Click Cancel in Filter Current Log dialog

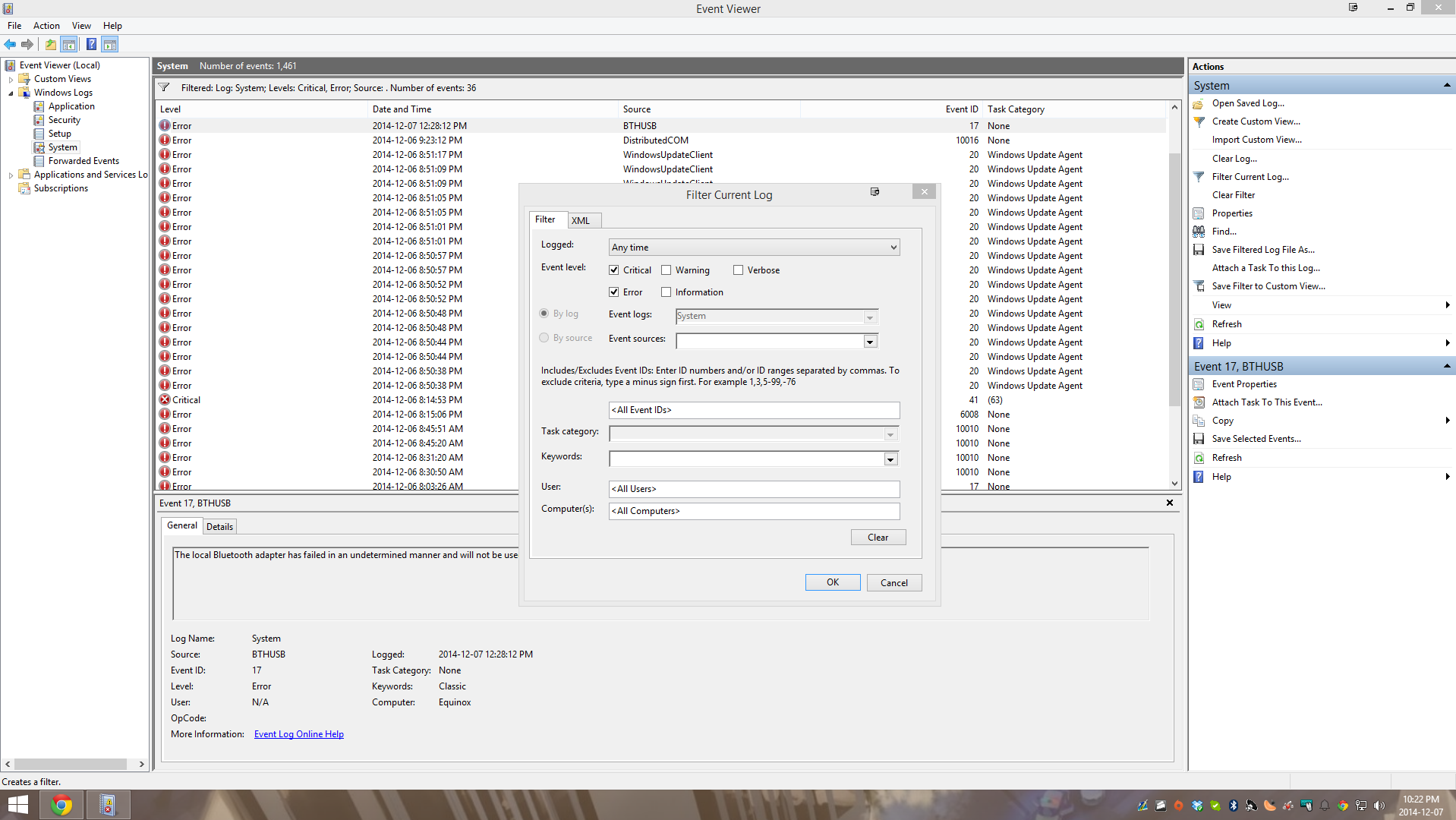click(894, 583)
